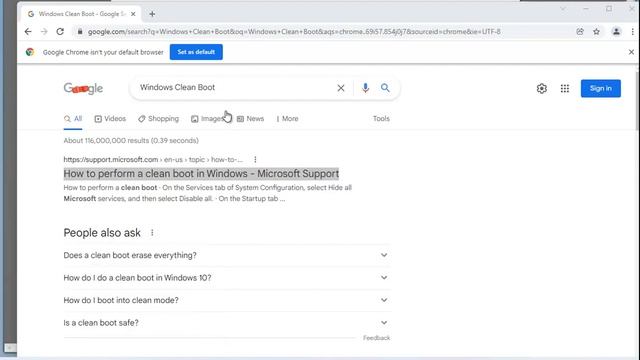Click the Feedback link under People also ask
This screenshot has height=360, width=640.
point(376,338)
